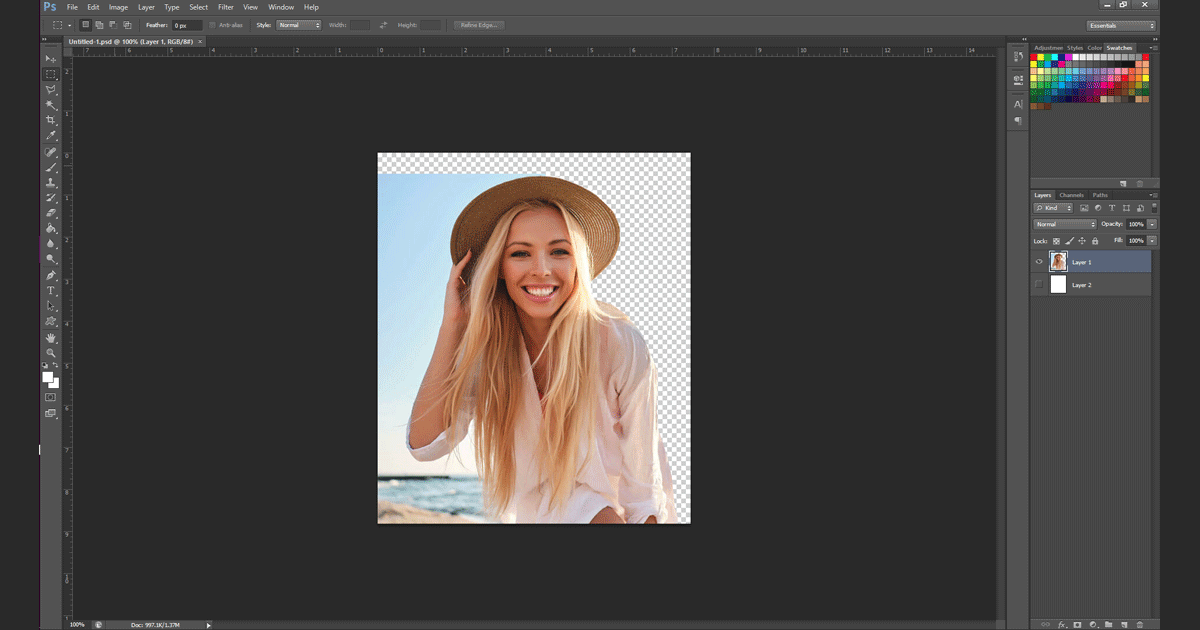Select the Brush tool

51,168
